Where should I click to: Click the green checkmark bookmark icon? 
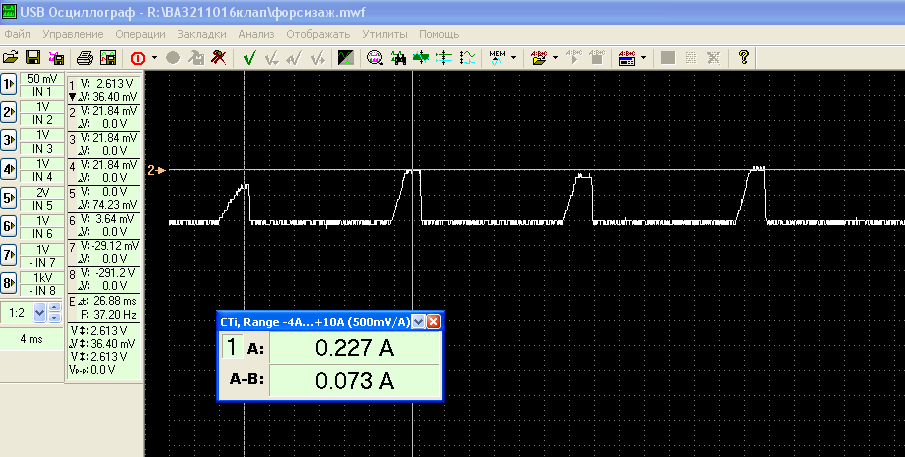click(249, 58)
